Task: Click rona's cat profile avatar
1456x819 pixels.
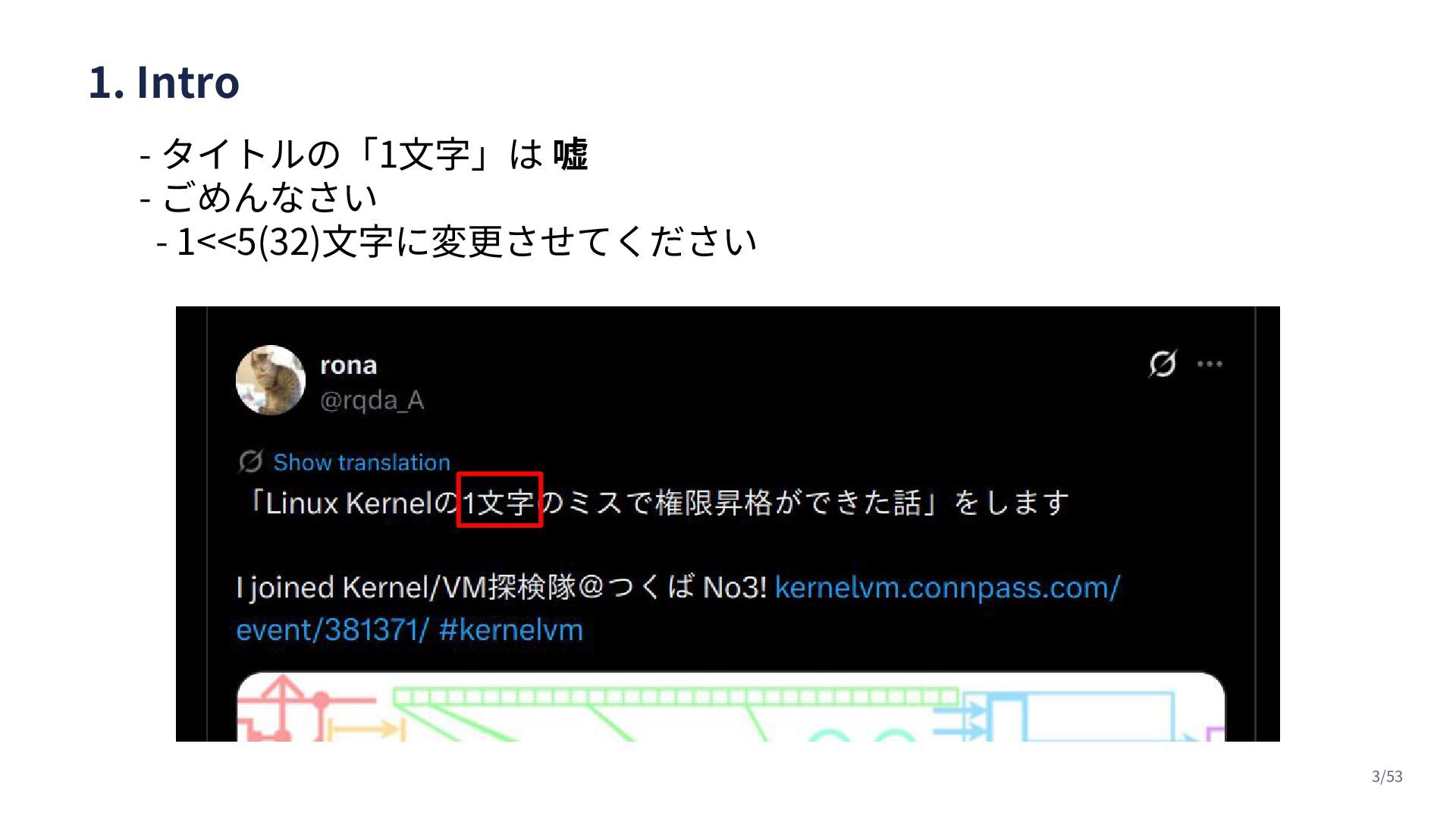Action: [x=271, y=380]
